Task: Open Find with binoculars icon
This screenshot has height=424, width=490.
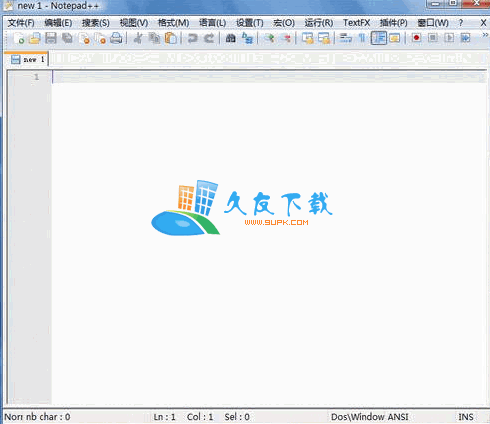Action: [230, 38]
